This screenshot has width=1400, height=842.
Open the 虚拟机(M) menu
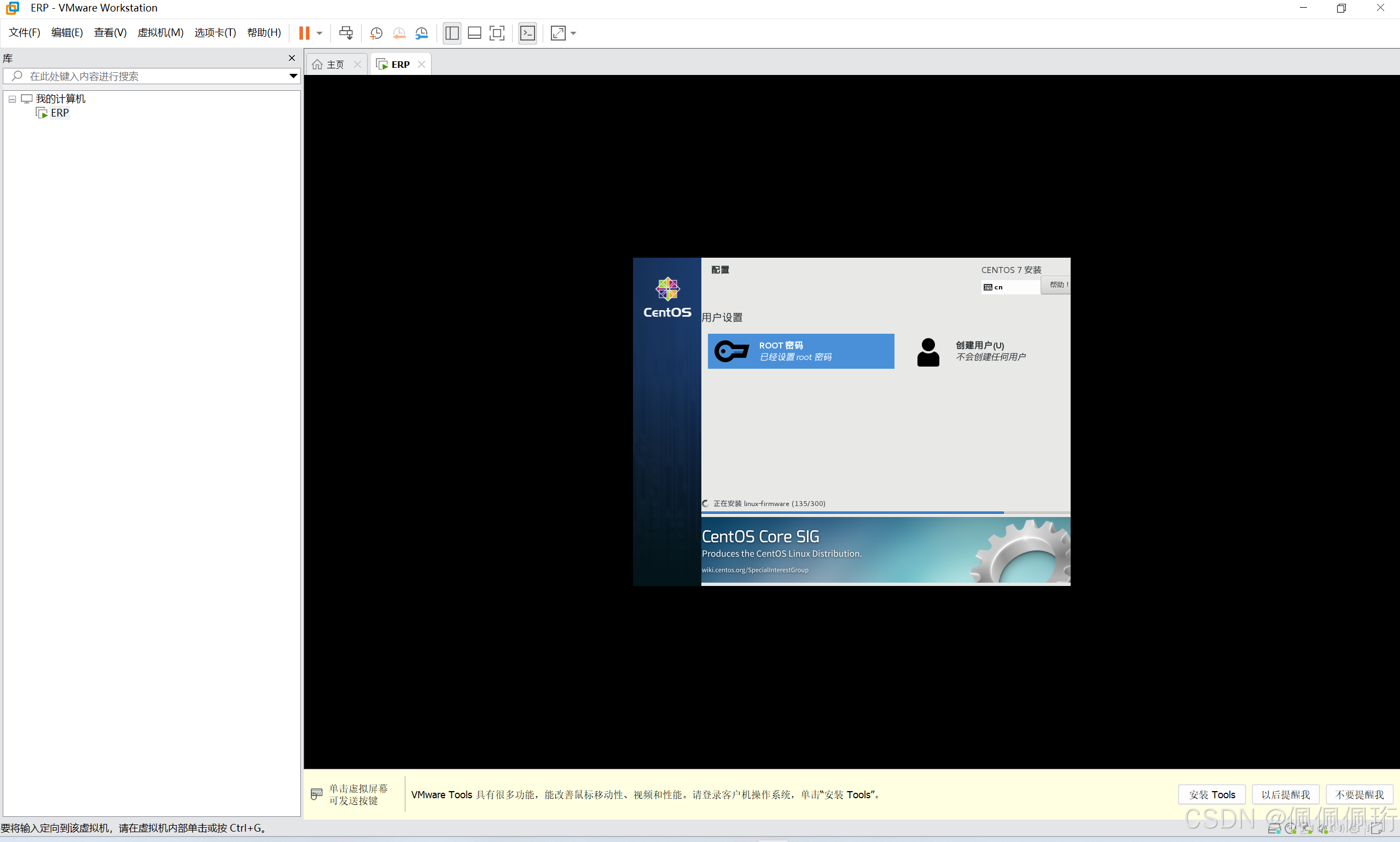(160, 33)
